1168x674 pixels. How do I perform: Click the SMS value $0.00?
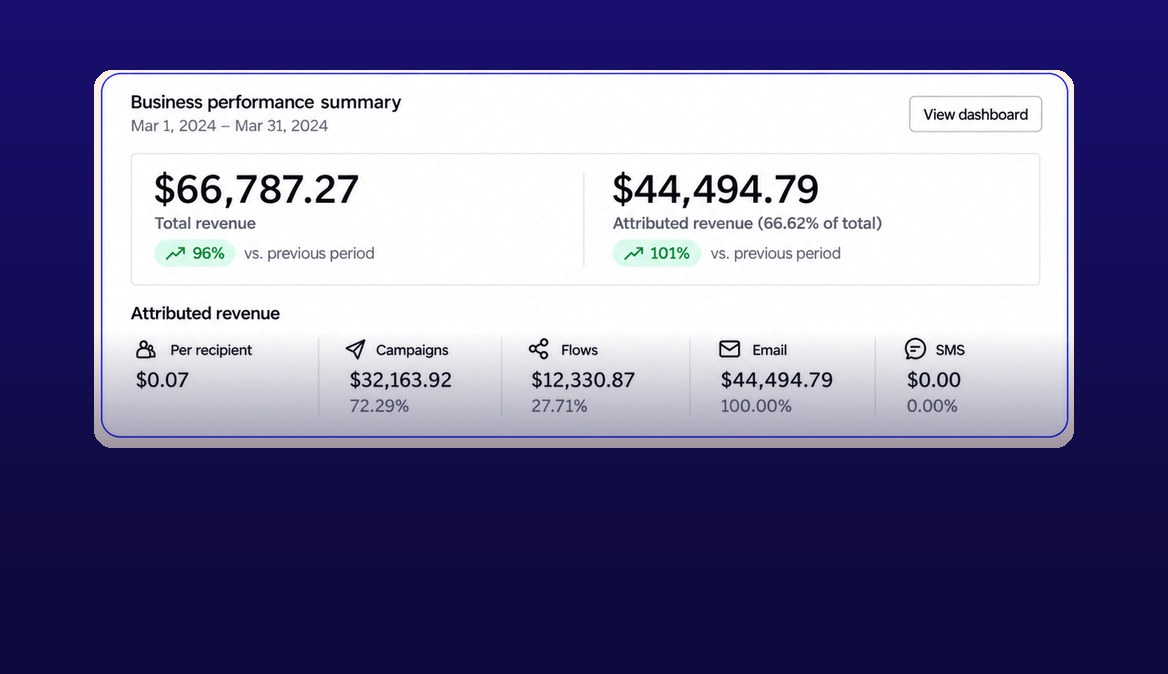coord(933,380)
